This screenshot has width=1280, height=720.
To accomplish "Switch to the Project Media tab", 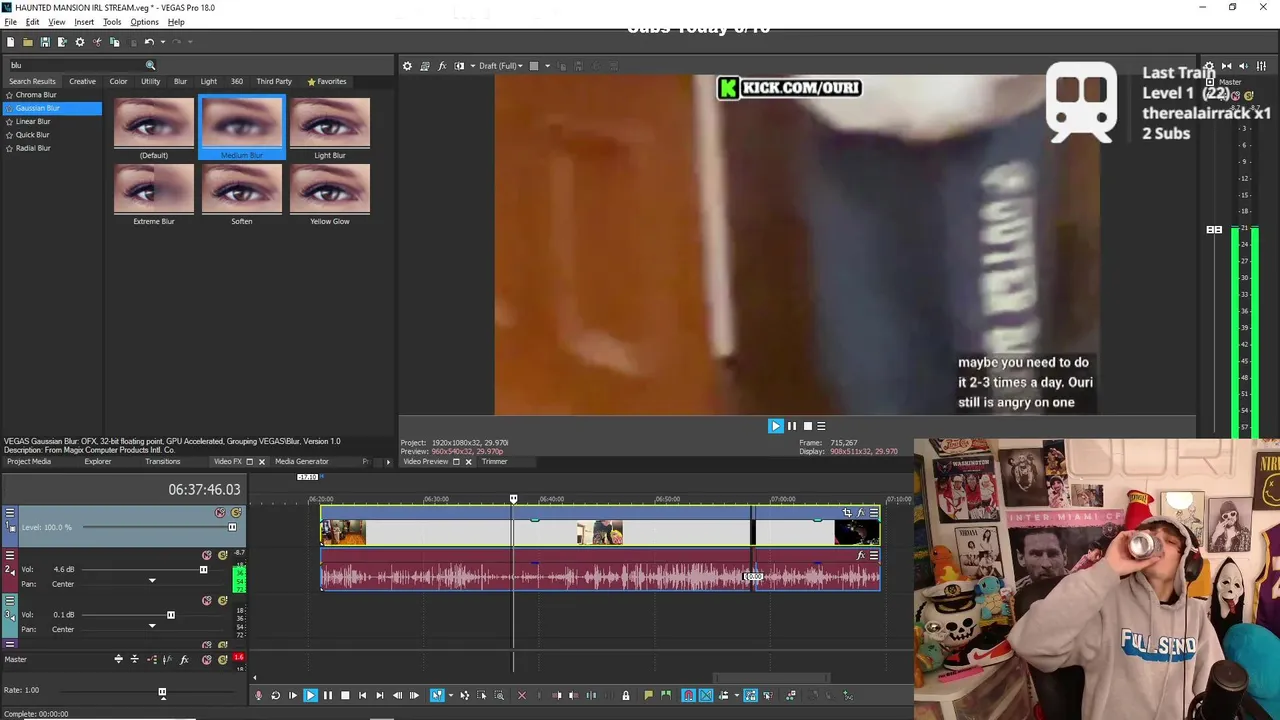I will [x=29, y=462].
